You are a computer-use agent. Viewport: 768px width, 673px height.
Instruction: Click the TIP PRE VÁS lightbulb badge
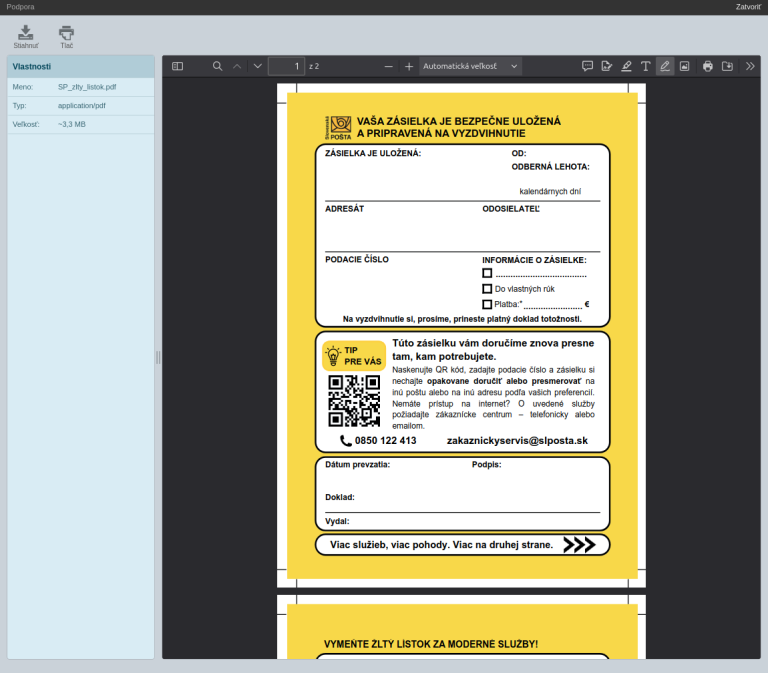(354, 356)
